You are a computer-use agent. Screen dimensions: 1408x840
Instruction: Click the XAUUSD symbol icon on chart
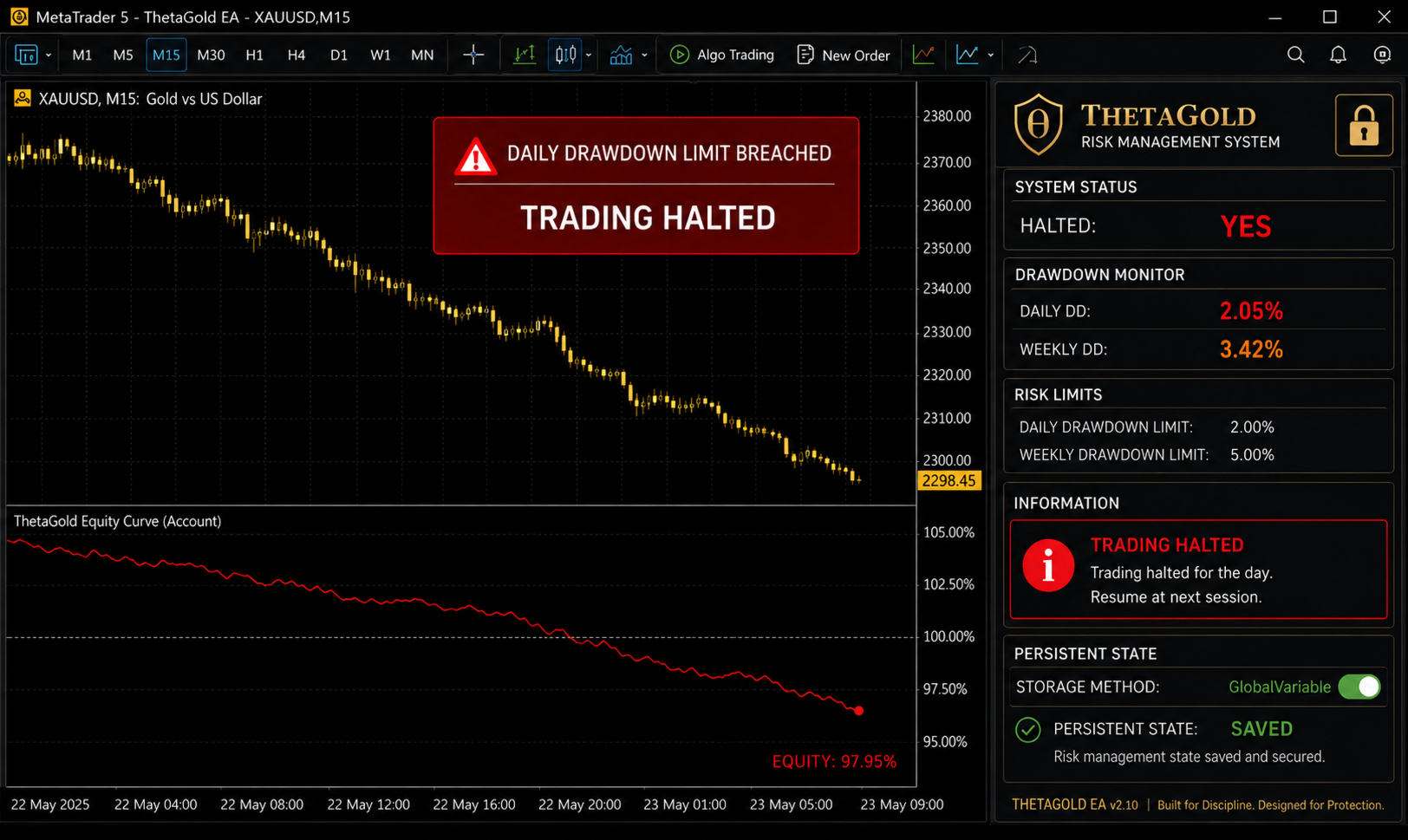point(23,98)
